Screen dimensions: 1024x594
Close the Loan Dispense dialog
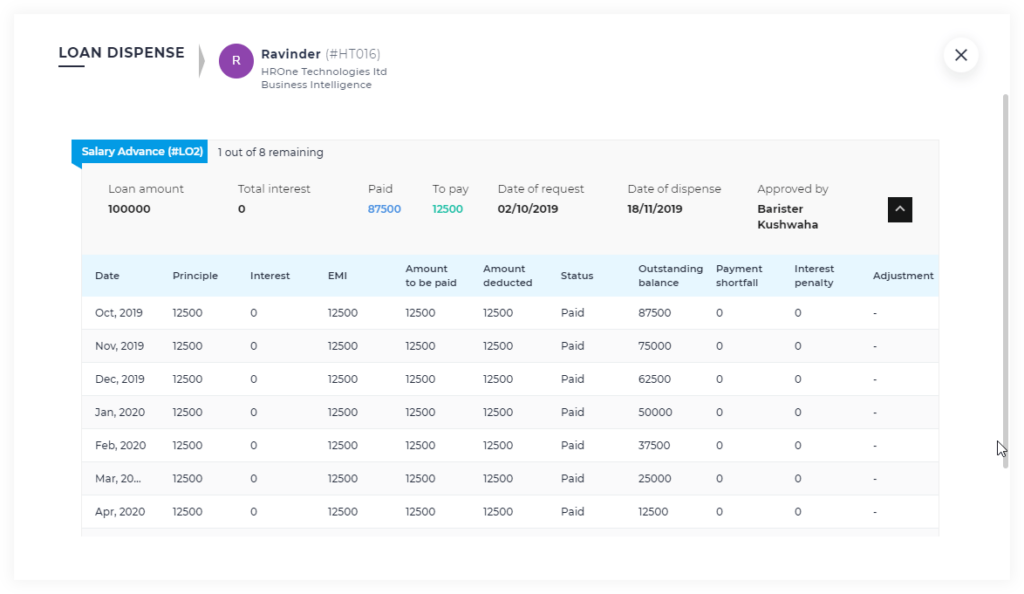[x=960, y=55]
